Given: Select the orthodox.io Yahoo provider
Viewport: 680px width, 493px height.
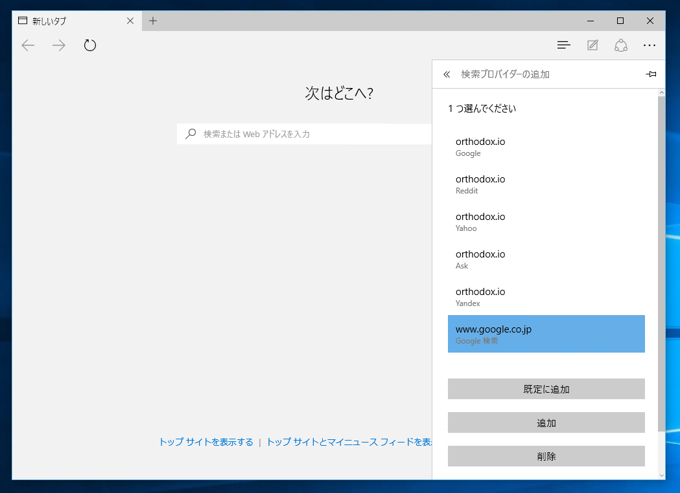Looking at the screenshot, I should point(546,222).
